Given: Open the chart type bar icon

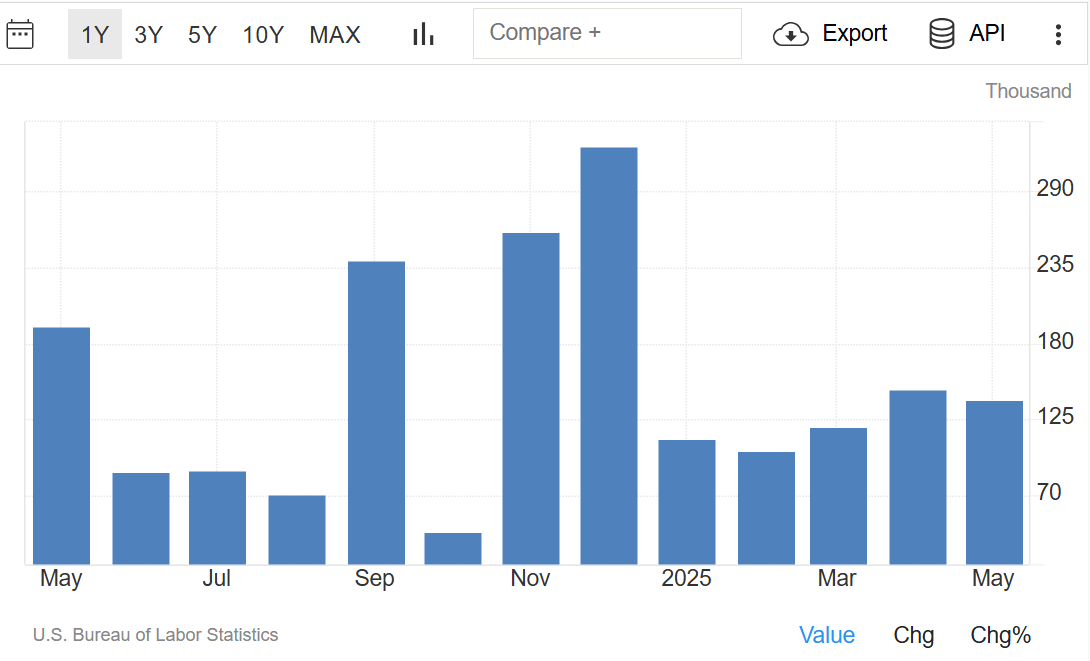Looking at the screenshot, I should tap(423, 34).
